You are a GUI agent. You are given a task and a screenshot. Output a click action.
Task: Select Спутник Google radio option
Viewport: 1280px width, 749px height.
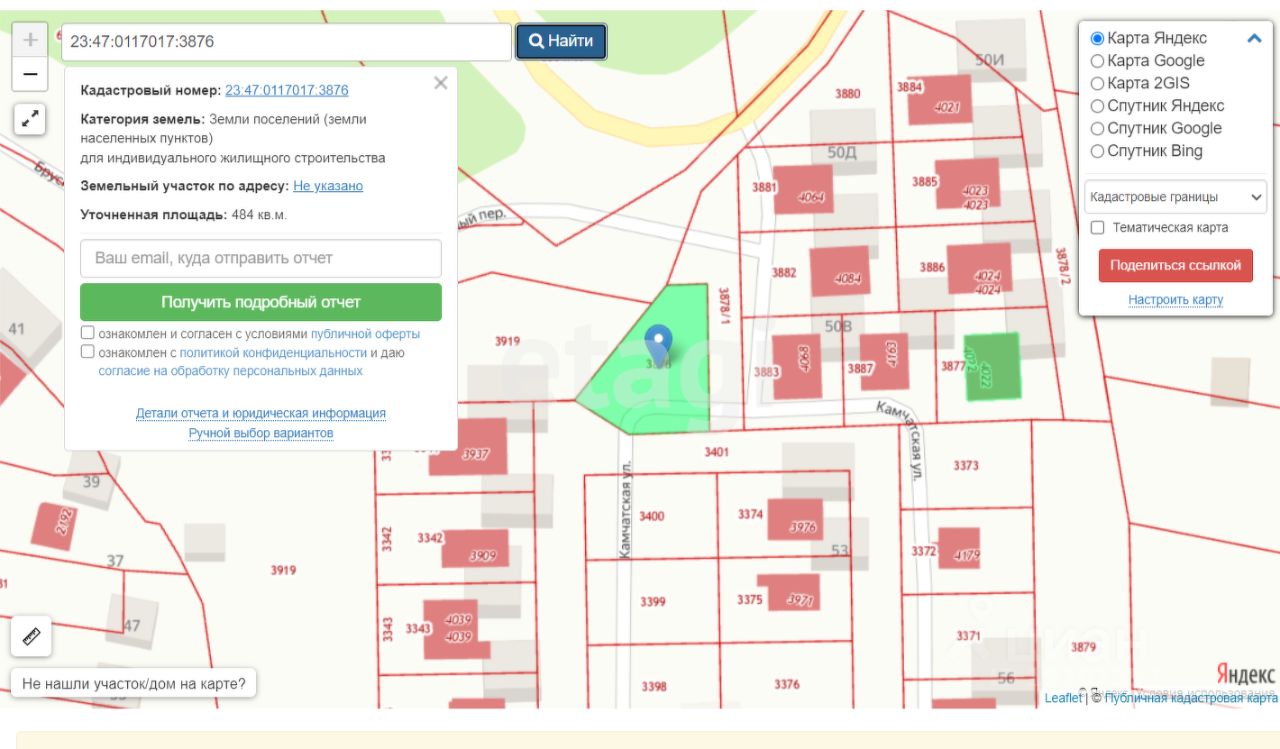click(1097, 129)
